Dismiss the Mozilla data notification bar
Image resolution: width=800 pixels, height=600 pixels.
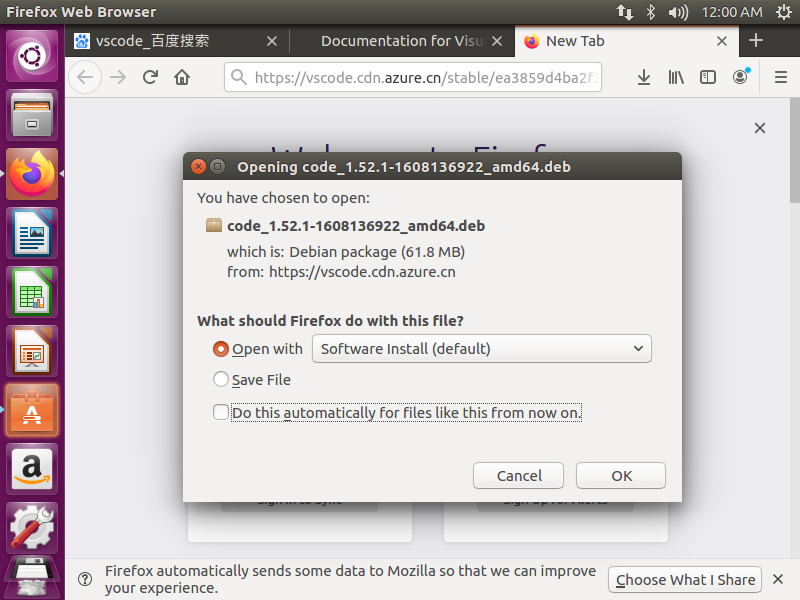(778, 579)
